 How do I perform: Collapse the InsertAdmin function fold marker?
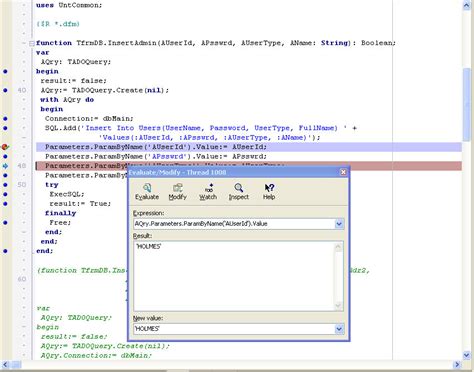coord(31,43)
